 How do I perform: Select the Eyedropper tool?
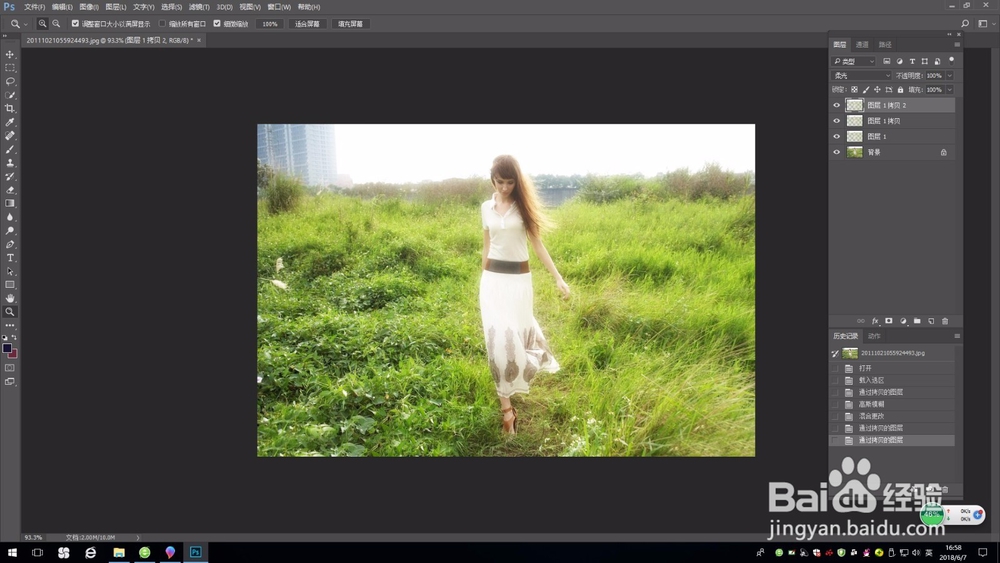pyautogui.click(x=10, y=122)
